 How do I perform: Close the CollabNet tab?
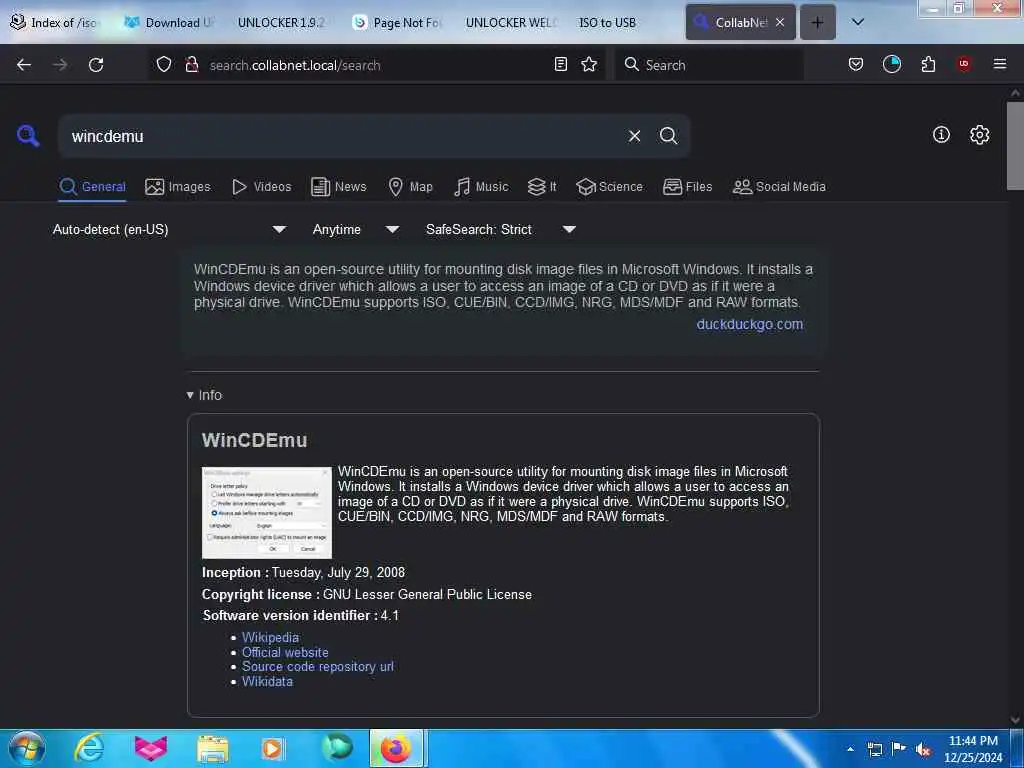[x=780, y=22]
